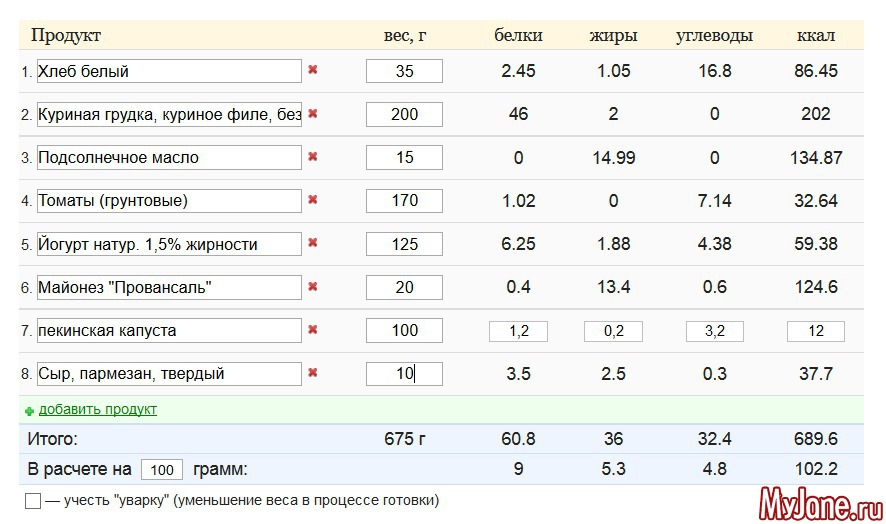
Task: Edit the углеводы field for пекинская капуста
Action: (714, 331)
